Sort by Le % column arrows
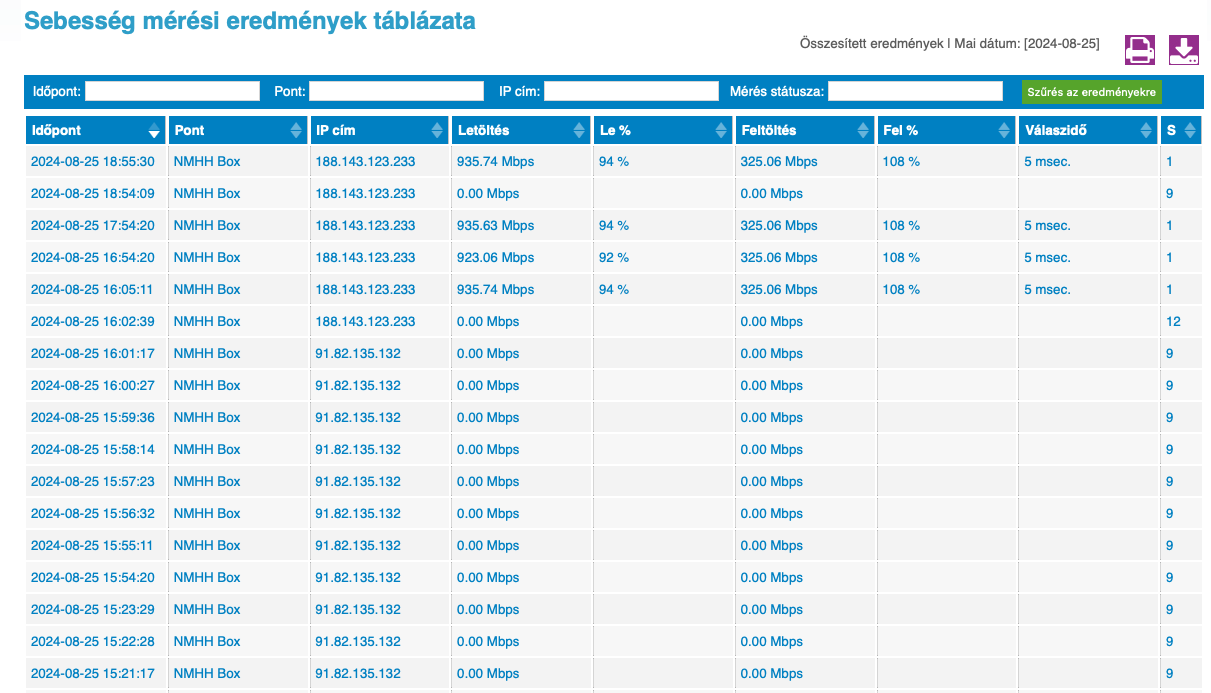Screen dimensions: 1211x693 (722, 131)
